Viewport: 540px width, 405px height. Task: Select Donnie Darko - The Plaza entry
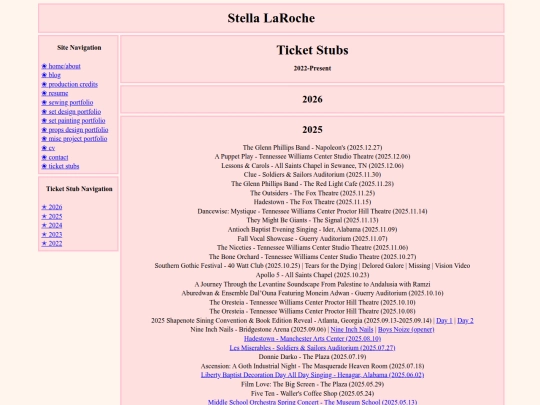click(x=312, y=357)
